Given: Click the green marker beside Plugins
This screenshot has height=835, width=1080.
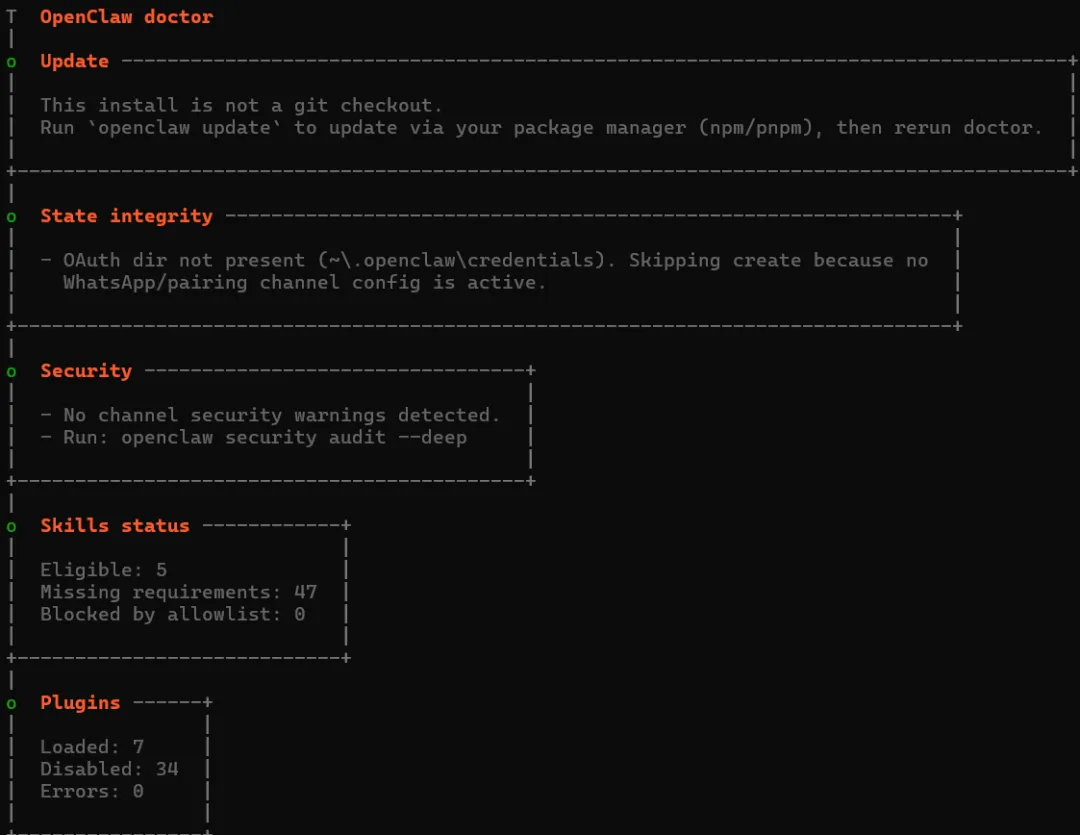Looking at the screenshot, I should point(11,704).
